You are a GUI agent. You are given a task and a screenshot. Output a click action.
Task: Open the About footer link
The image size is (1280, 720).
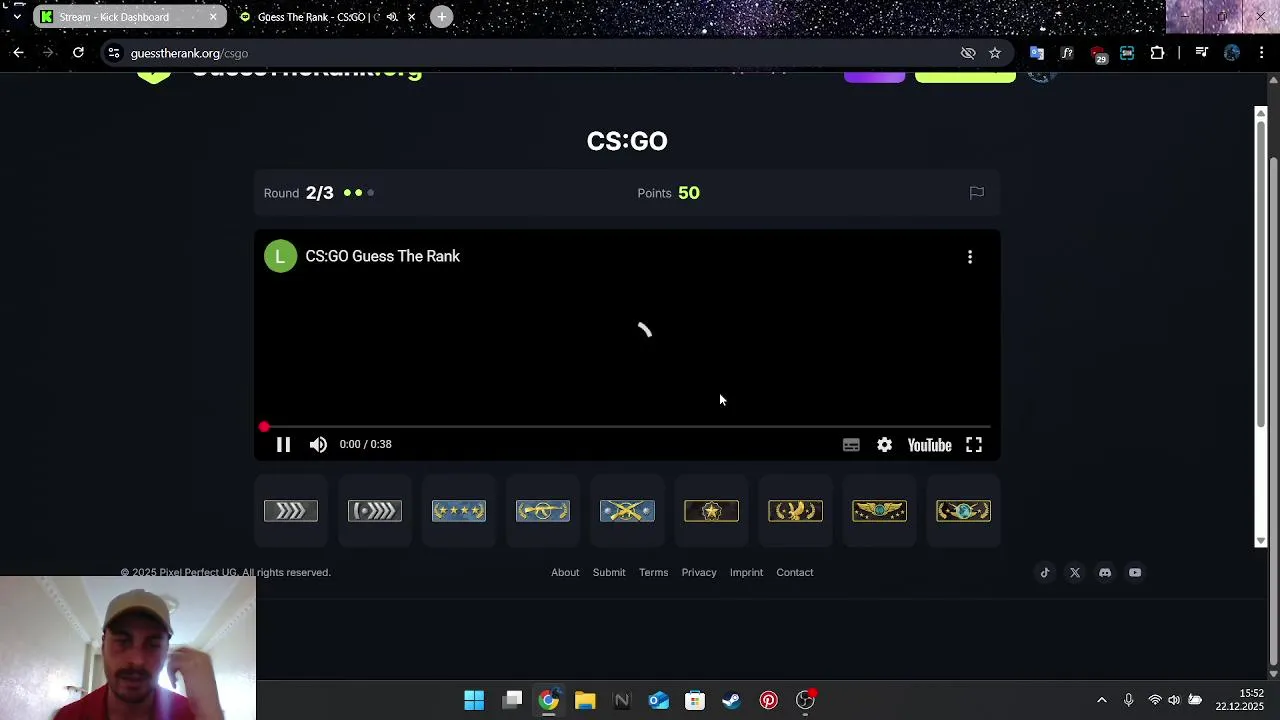(x=565, y=572)
